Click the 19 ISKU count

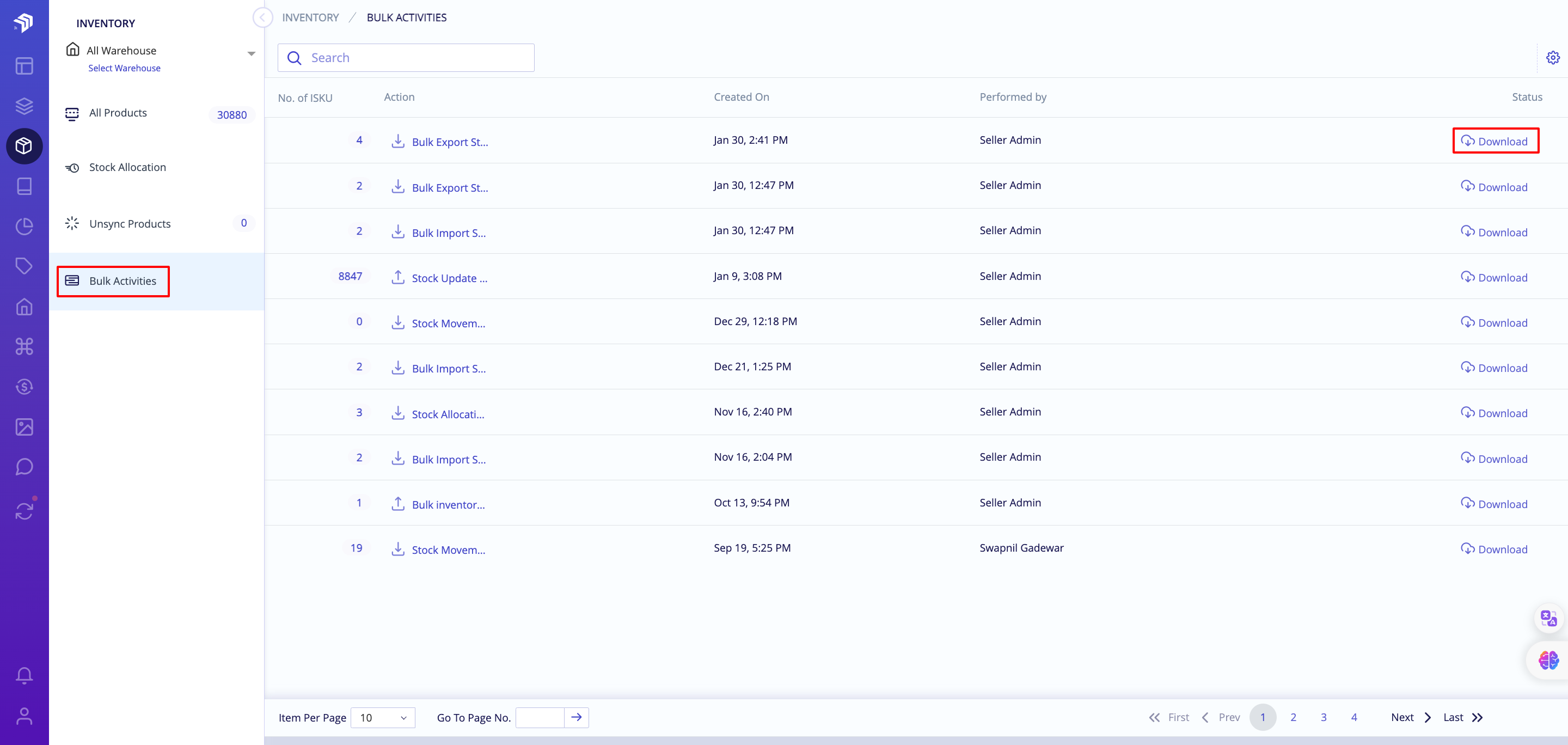pyautogui.click(x=356, y=547)
